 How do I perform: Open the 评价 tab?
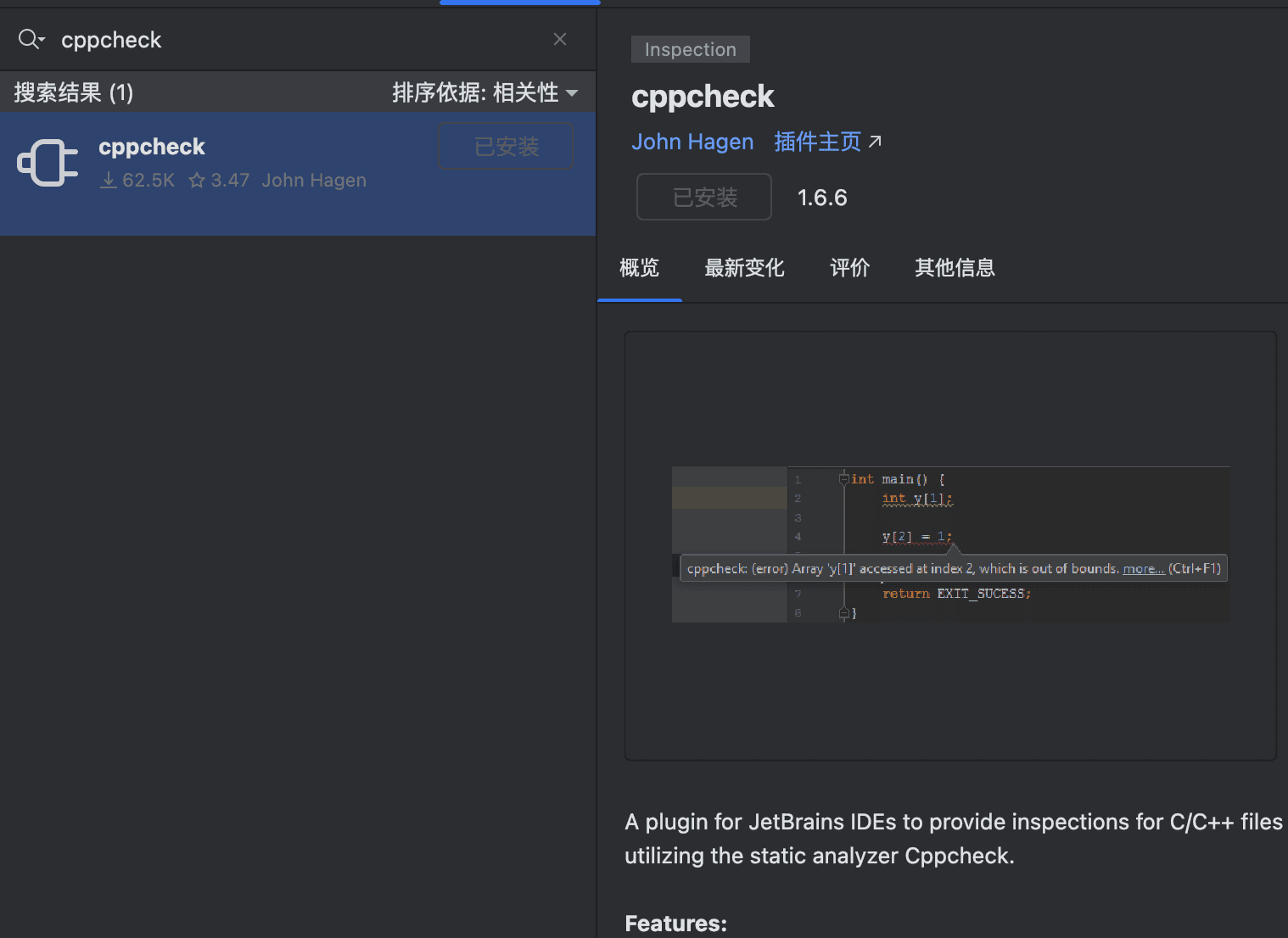(x=849, y=268)
